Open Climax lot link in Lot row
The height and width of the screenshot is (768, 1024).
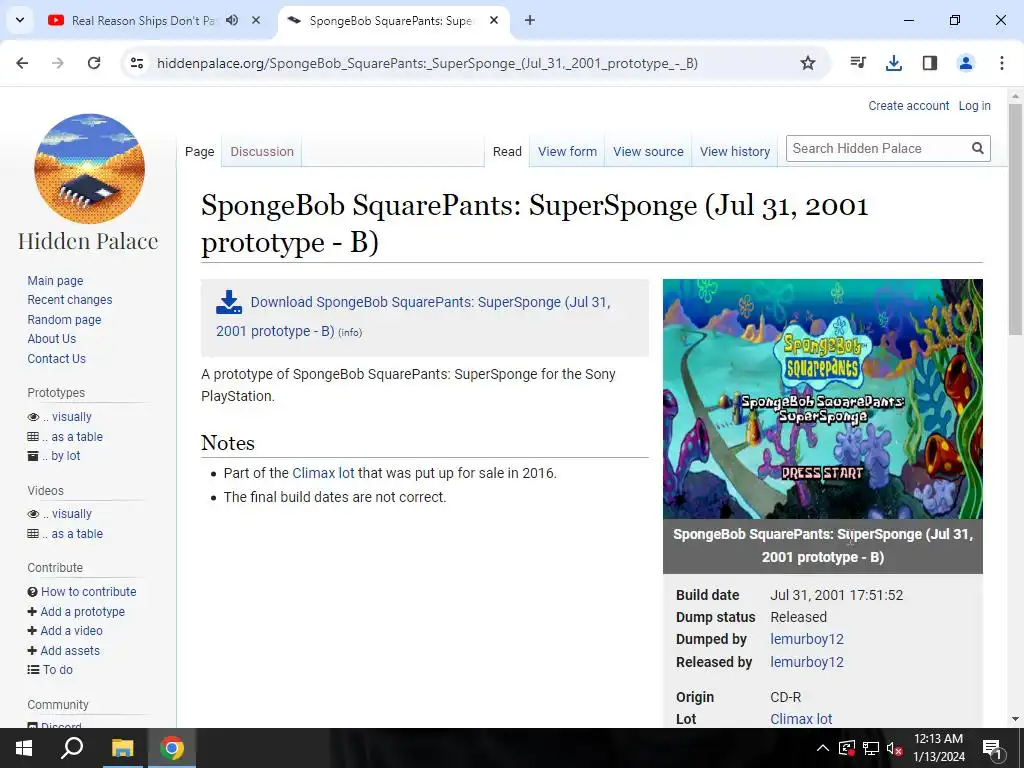click(x=801, y=719)
